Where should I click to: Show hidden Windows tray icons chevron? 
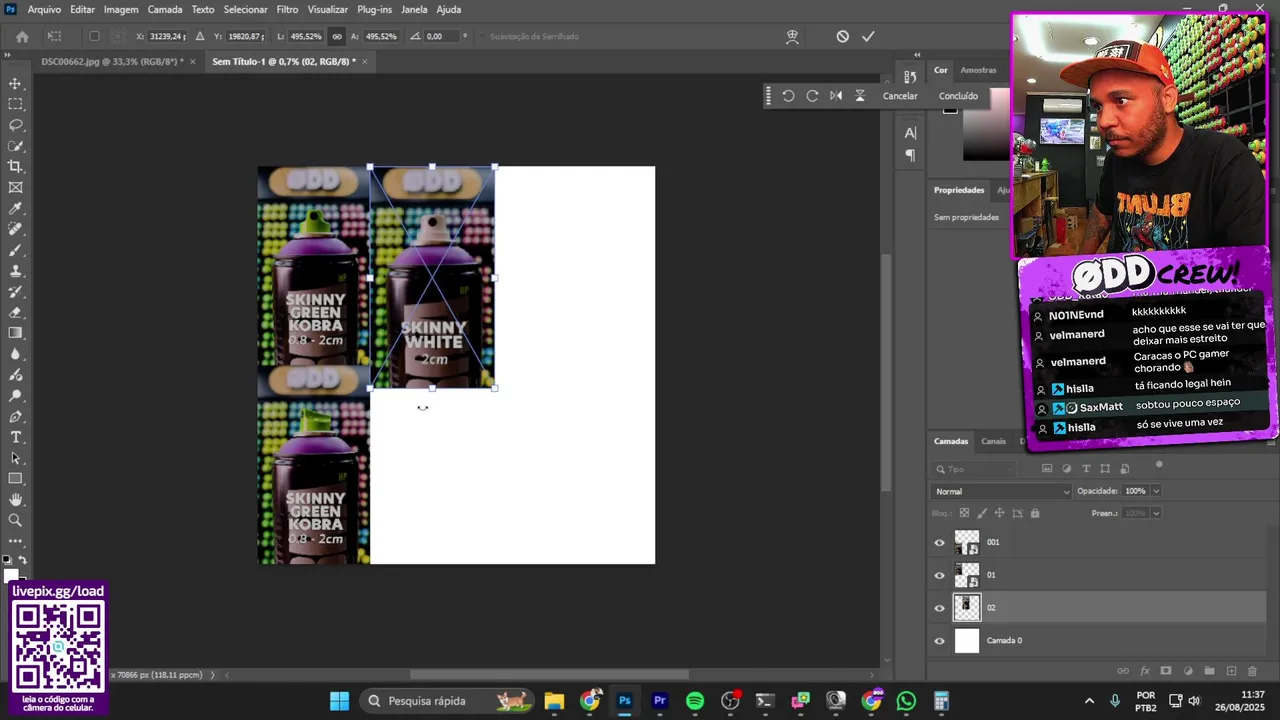(1089, 701)
